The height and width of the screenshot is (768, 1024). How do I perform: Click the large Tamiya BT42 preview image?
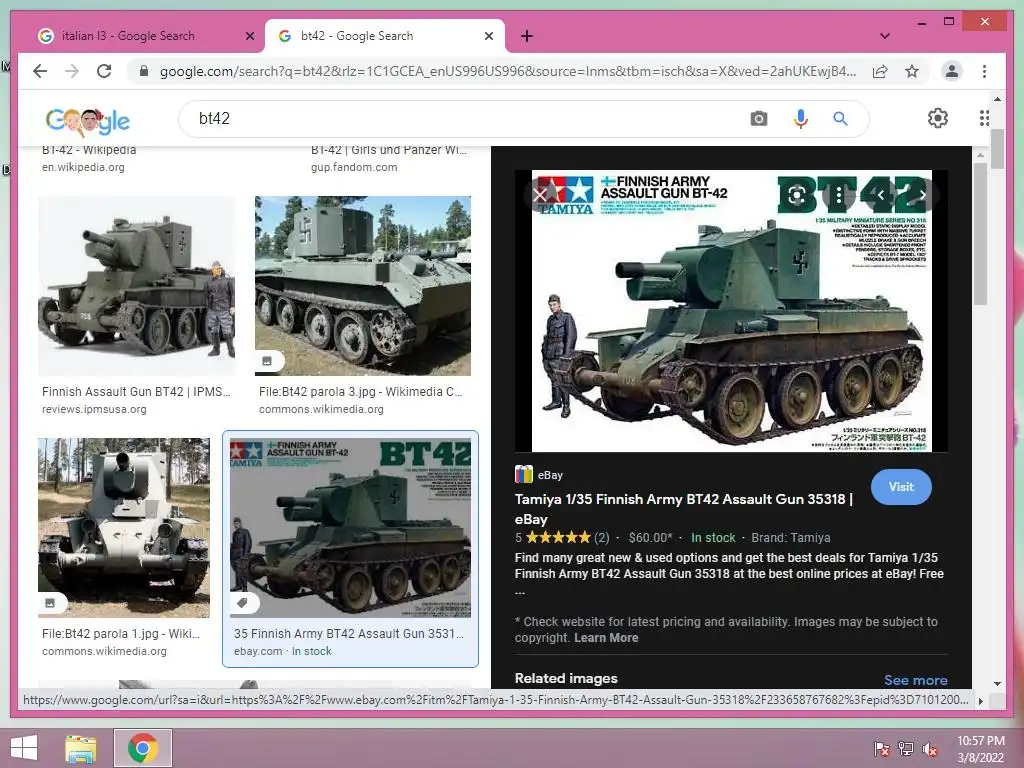(731, 311)
